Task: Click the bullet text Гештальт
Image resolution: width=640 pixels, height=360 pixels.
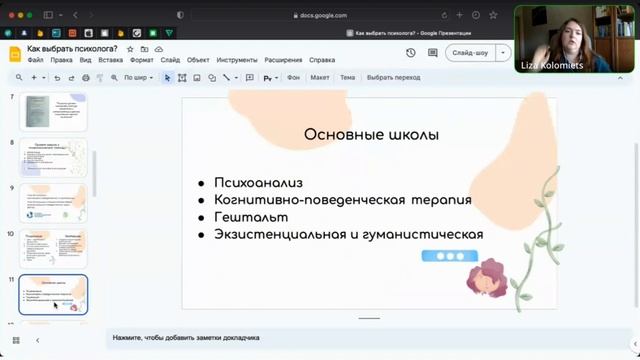Action: click(251, 217)
